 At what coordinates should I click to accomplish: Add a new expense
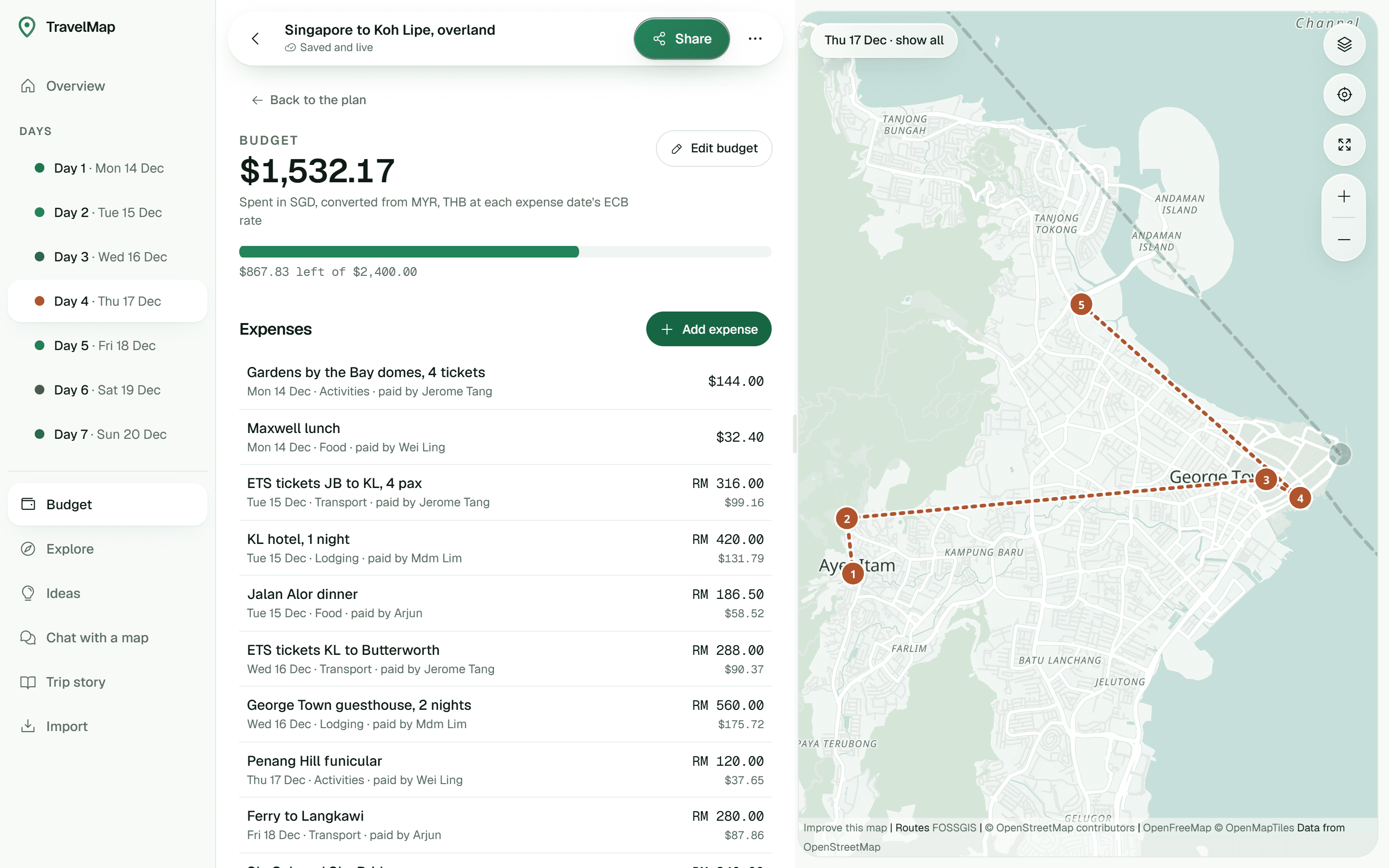tap(708, 329)
